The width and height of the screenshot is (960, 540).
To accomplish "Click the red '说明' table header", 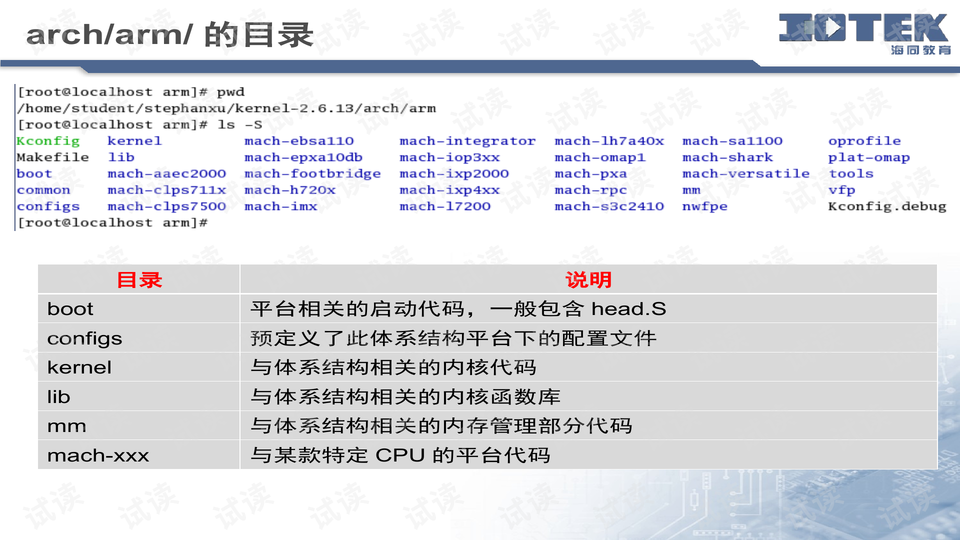I will point(588,280).
